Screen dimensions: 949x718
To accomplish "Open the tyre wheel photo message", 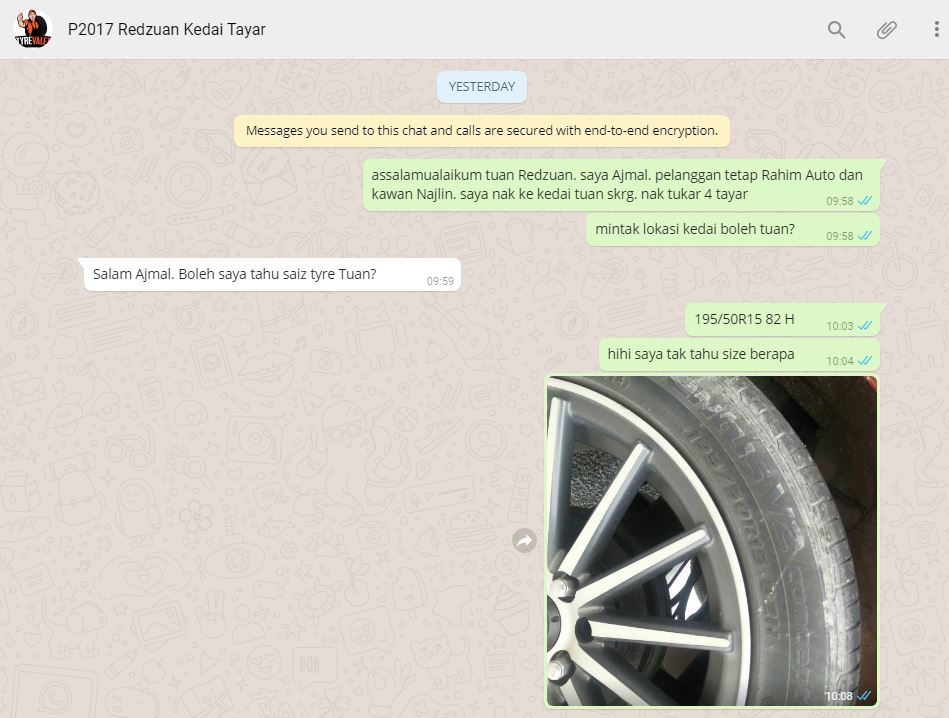I will coord(711,541).
